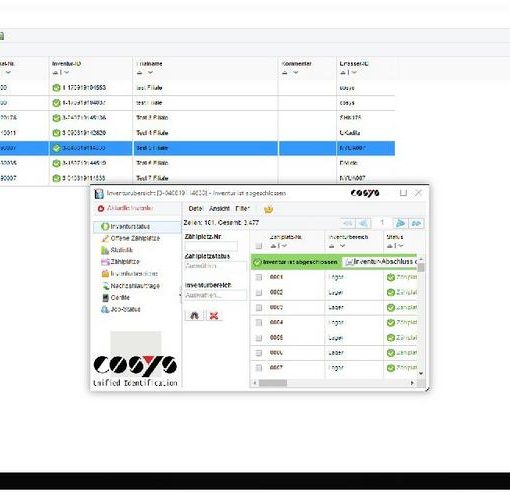This screenshot has width=510, height=492.
Task: Go to the next page arrow
Action: coord(400,223)
